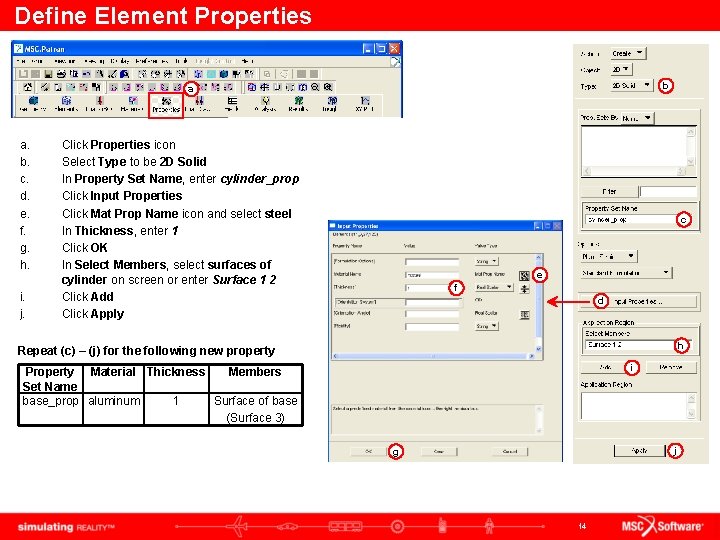The width and height of the screenshot is (720, 540).
Task: Select the XY Plot application icon
Action: 365,104
